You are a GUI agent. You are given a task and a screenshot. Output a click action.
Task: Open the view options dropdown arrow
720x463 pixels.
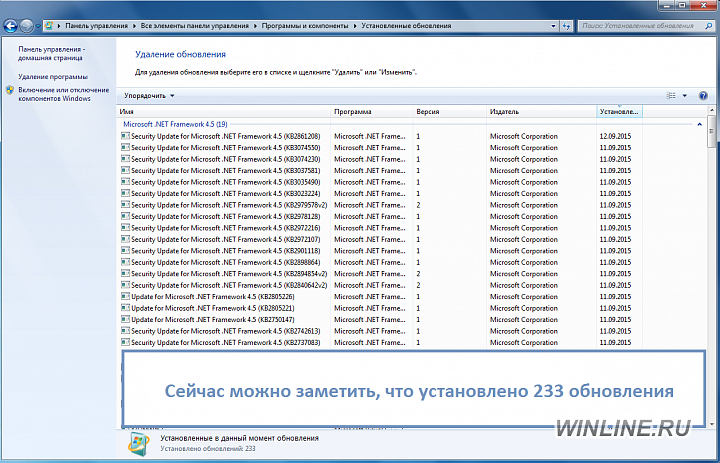pyautogui.click(x=685, y=95)
